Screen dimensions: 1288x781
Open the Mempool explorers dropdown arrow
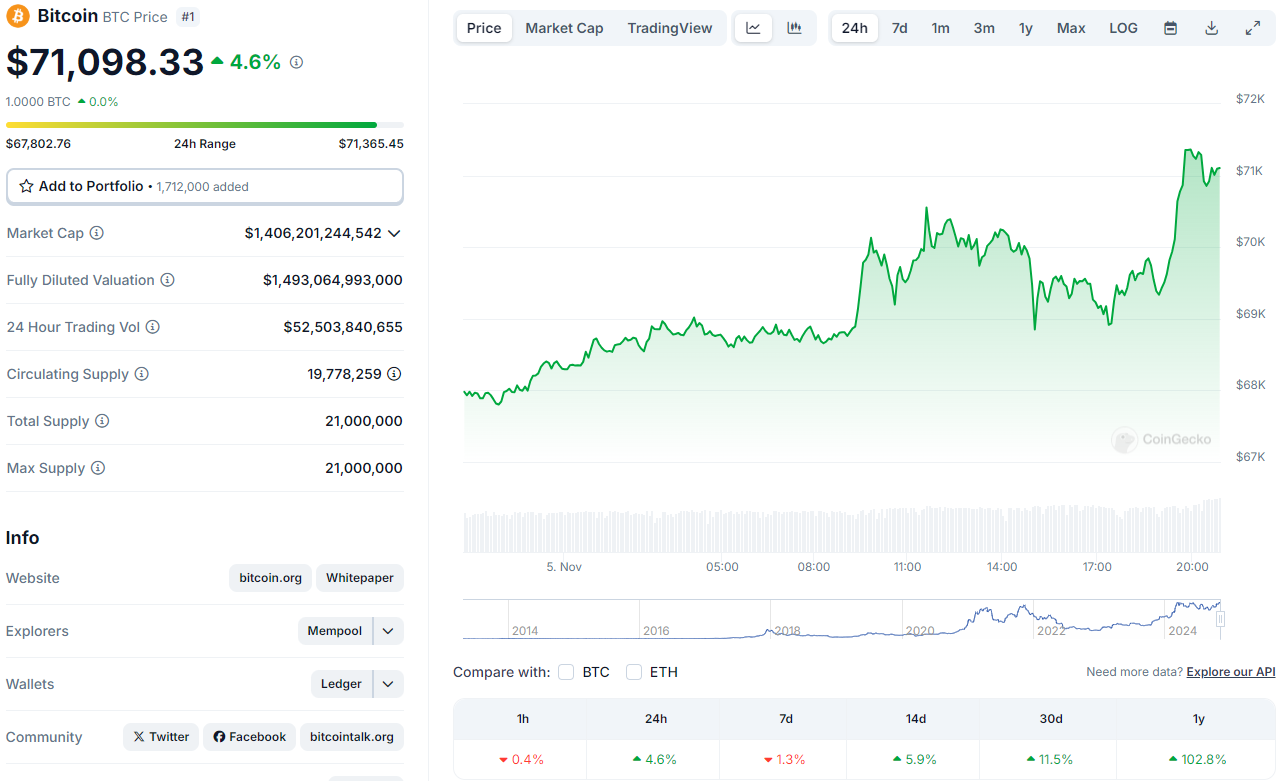click(x=389, y=631)
